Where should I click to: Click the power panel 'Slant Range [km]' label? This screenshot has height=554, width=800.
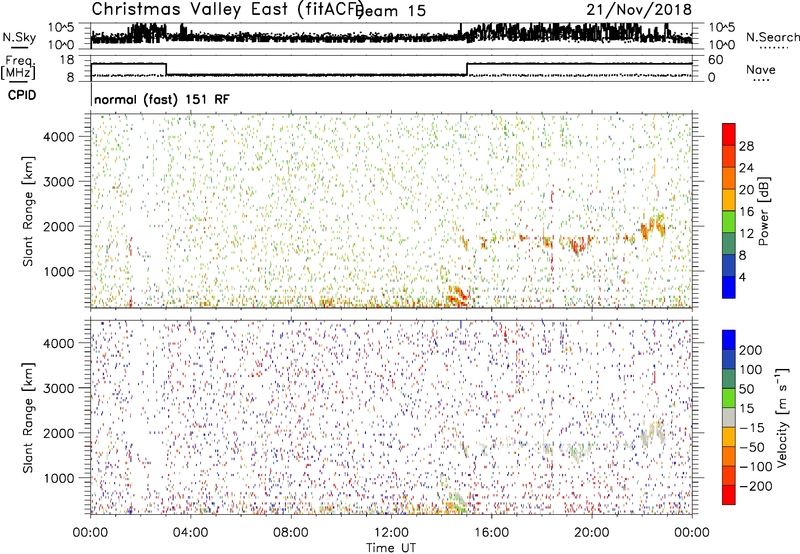(x=28, y=211)
